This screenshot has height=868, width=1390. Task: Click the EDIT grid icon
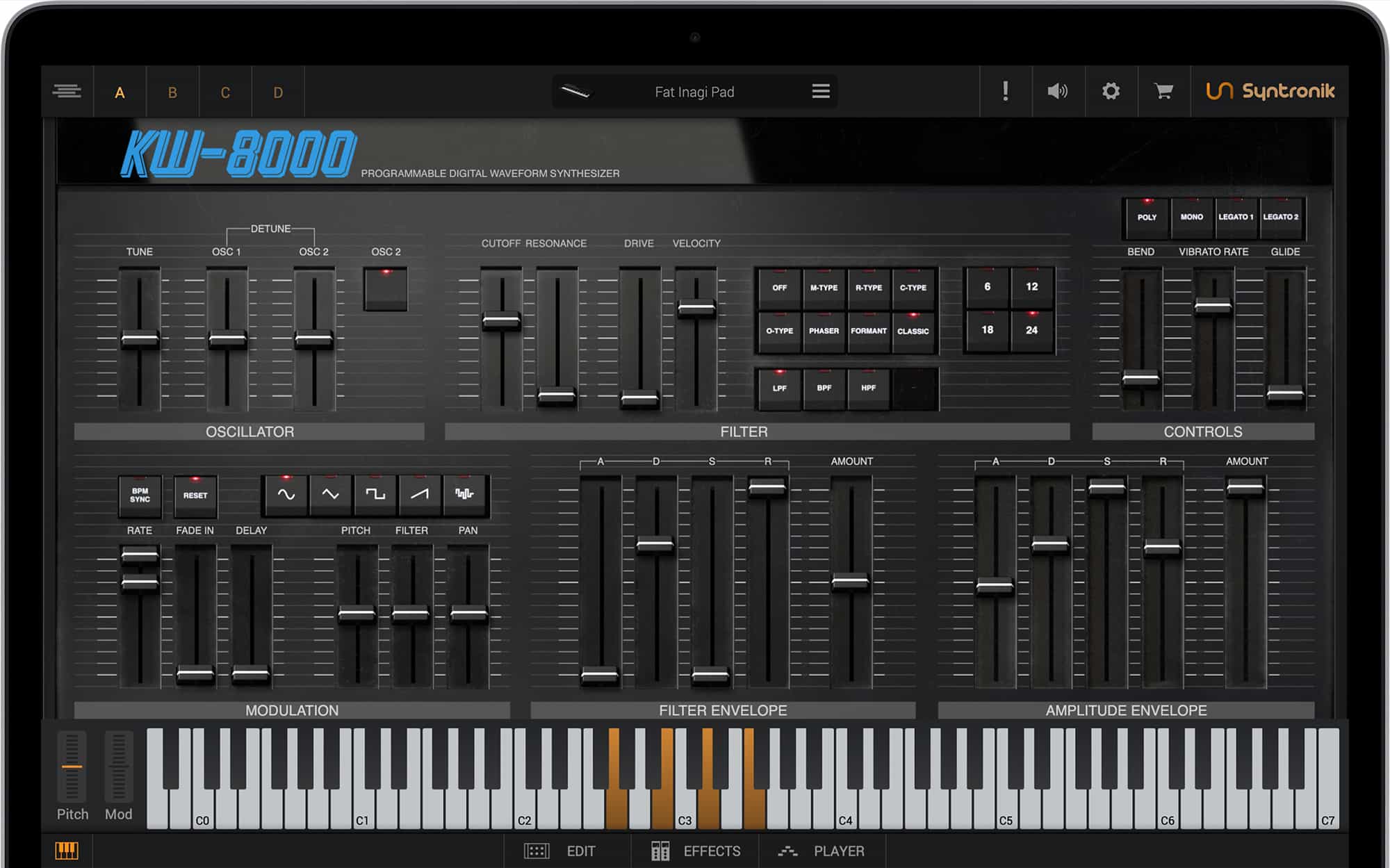pyautogui.click(x=536, y=851)
